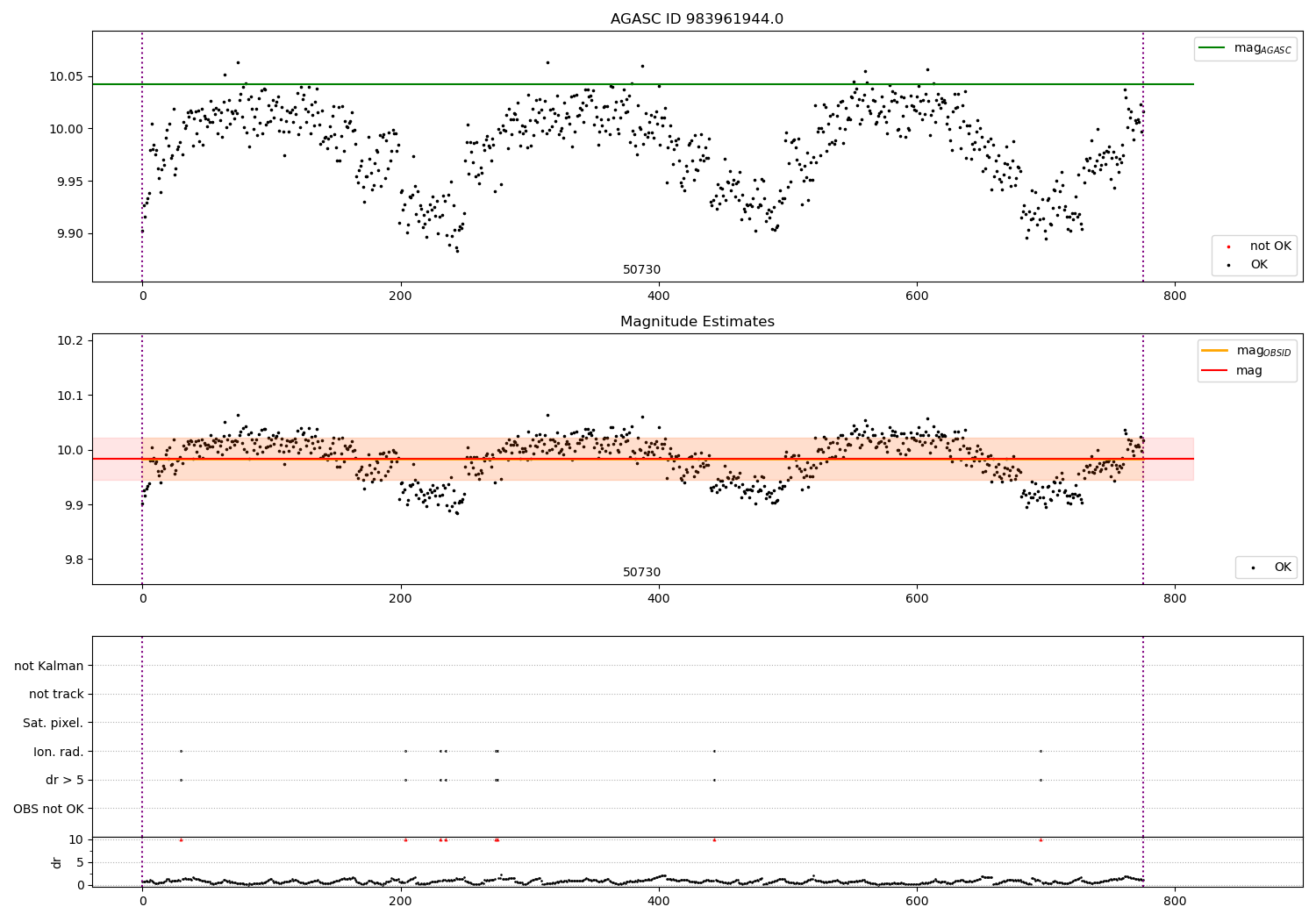This screenshot has width=1316, height=921.
Task: Click the 10.05 y-axis tick in top plot
Action: click(67, 76)
